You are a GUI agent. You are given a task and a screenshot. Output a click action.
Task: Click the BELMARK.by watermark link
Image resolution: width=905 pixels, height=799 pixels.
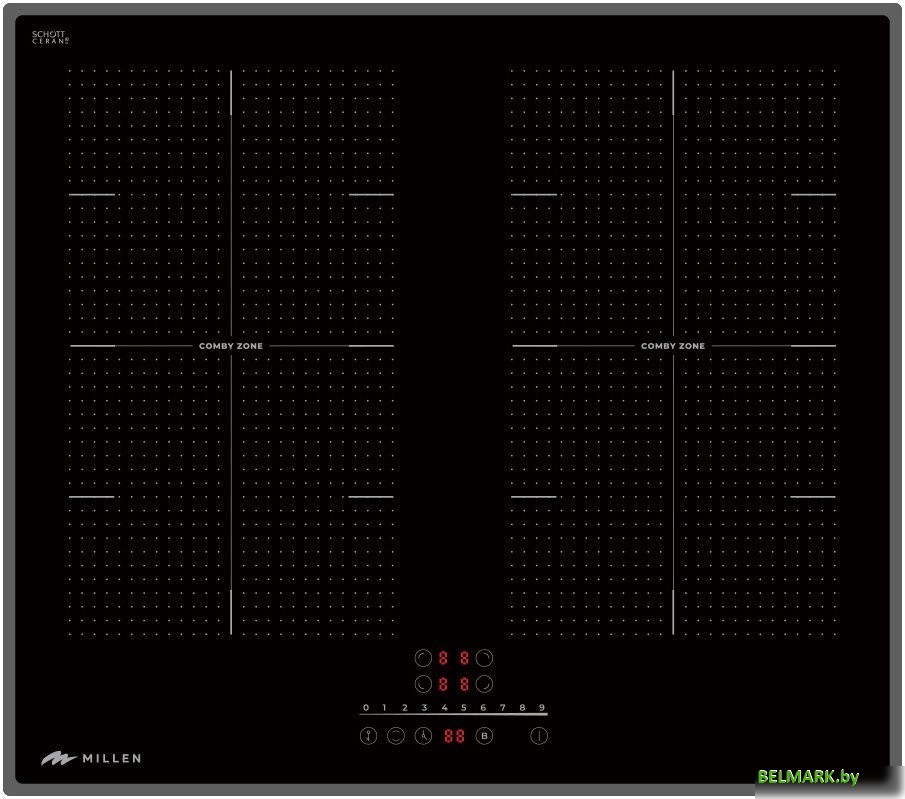pyautogui.click(x=808, y=777)
